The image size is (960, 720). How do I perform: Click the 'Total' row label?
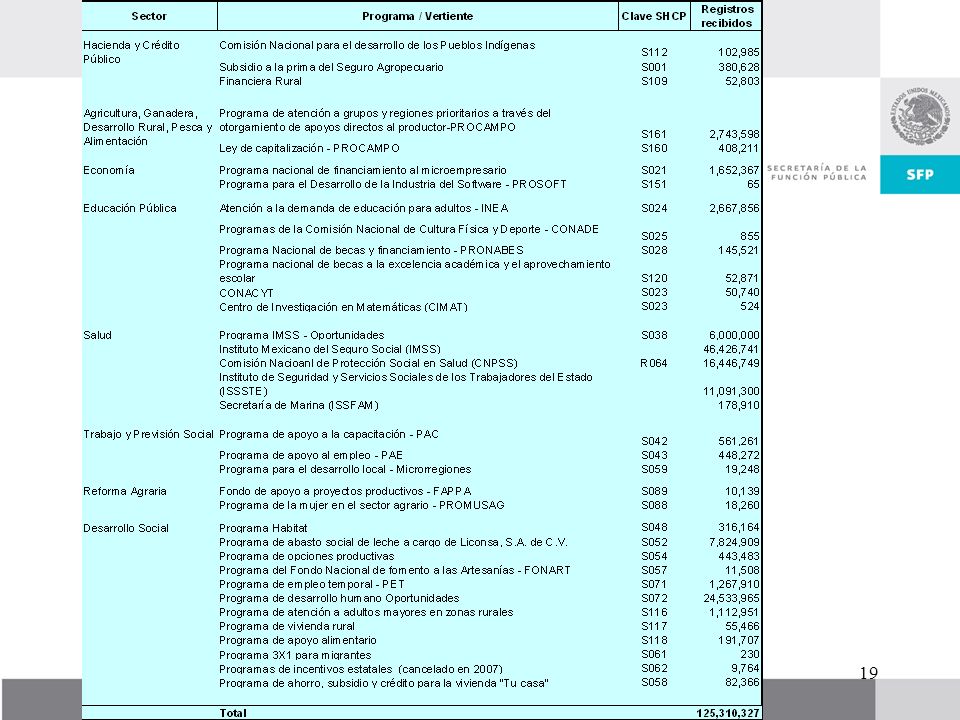point(233,713)
